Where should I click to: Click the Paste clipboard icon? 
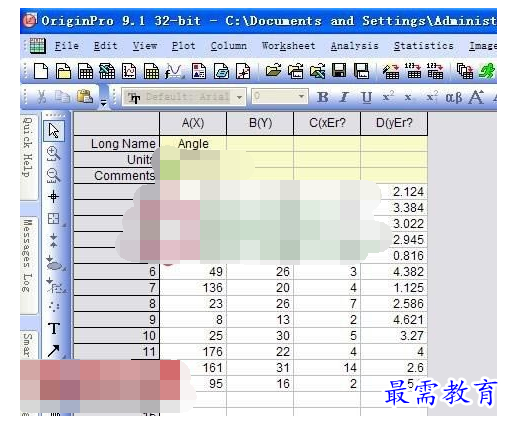pyautogui.click(x=85, y=97)
